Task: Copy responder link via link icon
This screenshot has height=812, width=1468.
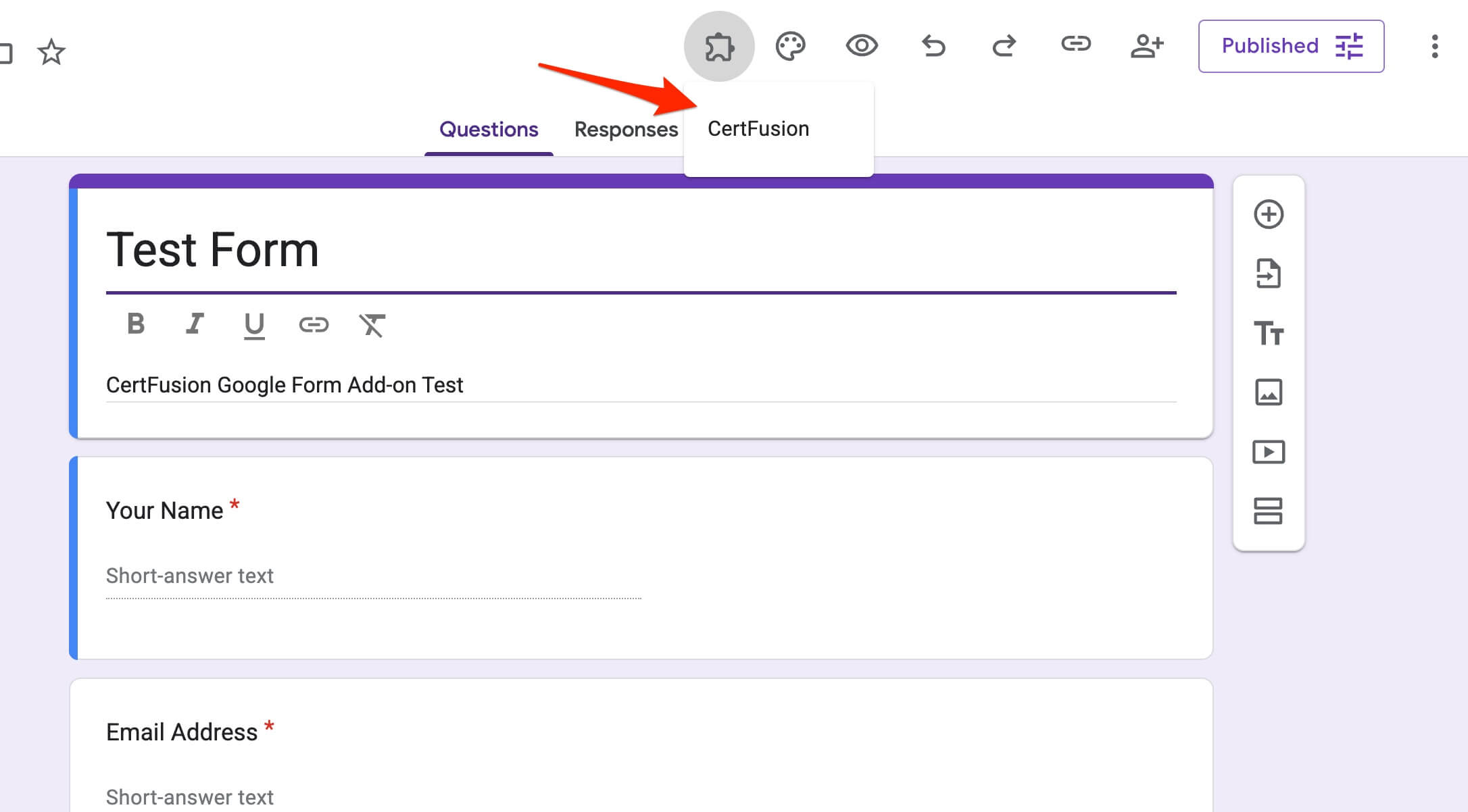Action: pos(1075,45)
